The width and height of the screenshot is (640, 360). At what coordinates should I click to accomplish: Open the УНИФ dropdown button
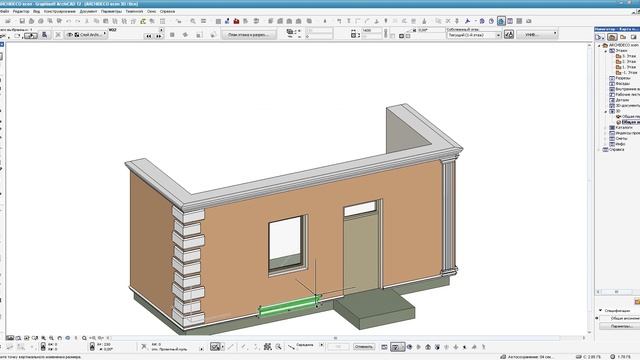537,35
